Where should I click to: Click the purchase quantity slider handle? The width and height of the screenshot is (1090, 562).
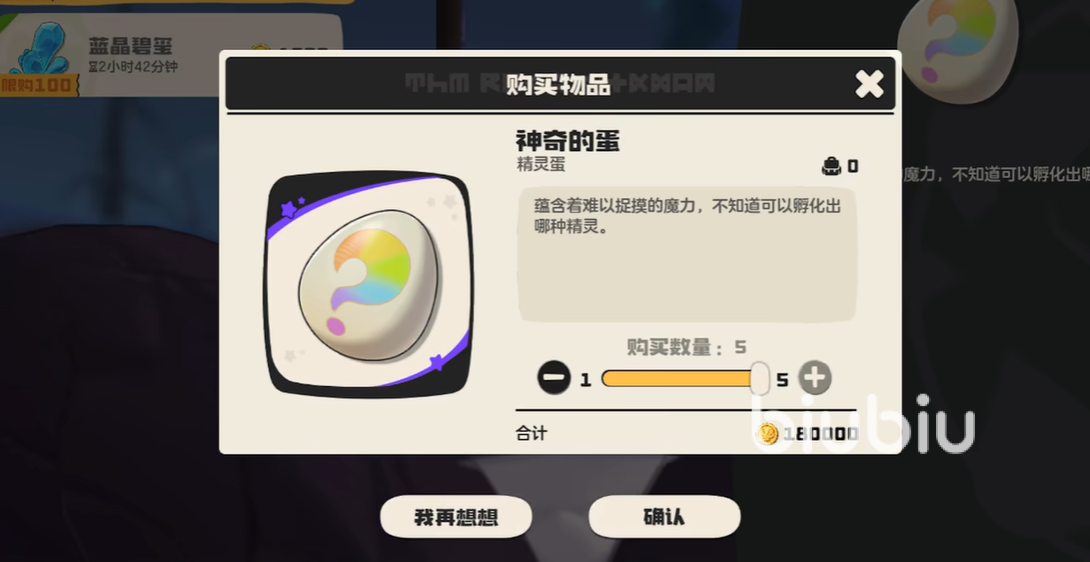pyautogui.click(x=760, y=379)
